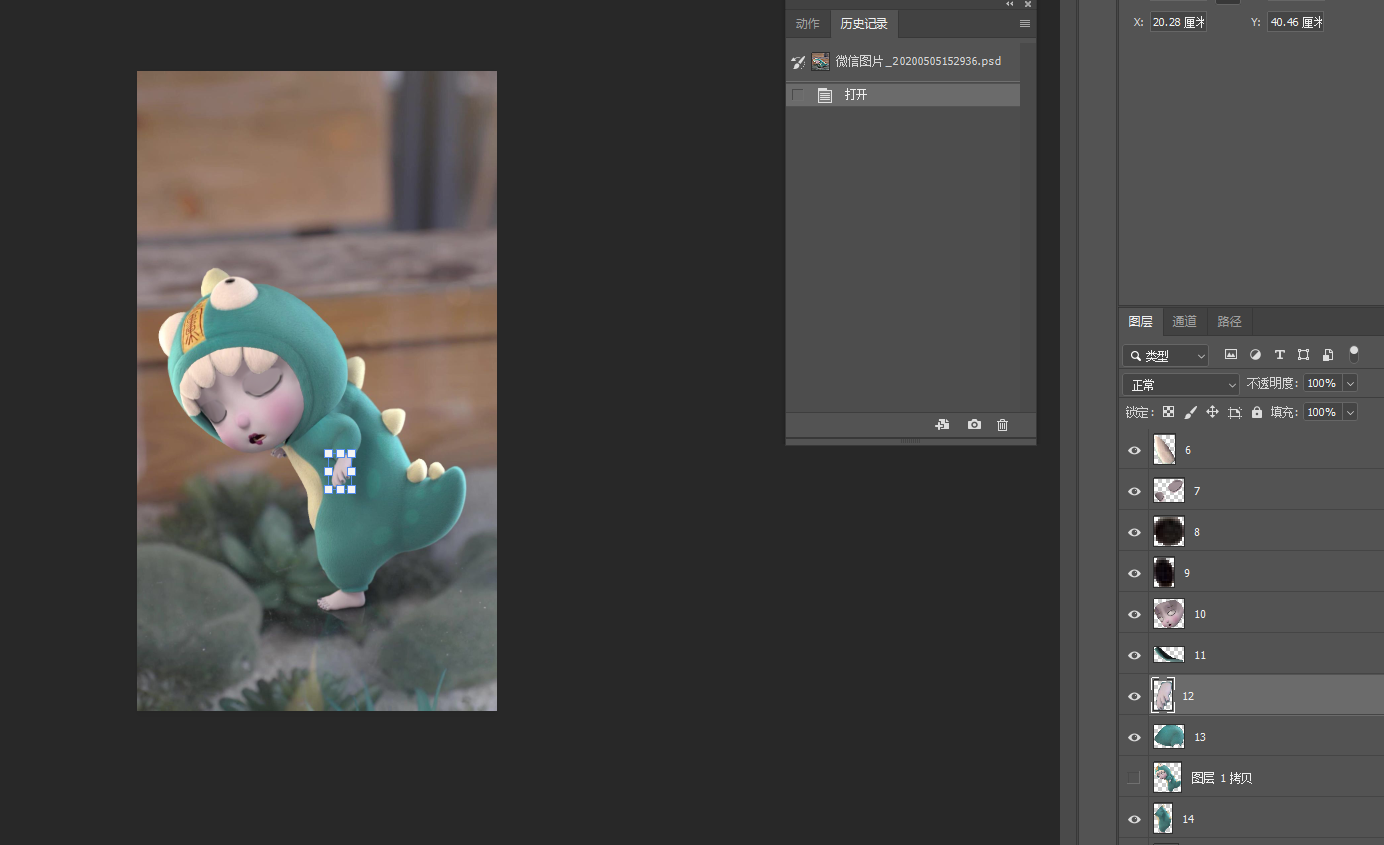
Task: Create new snapshot camera icon
Action: coord(974,425)
